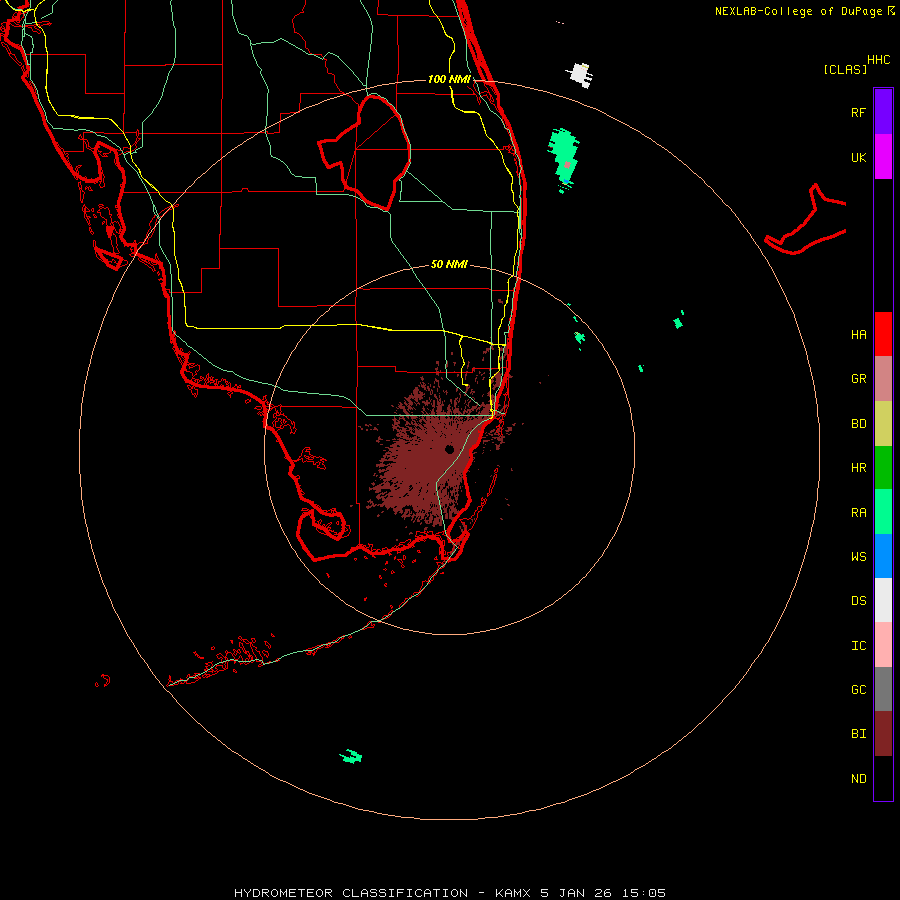Click the IC legend label
The width and height of the screenshot is (900, 900).
click(858, 646)
